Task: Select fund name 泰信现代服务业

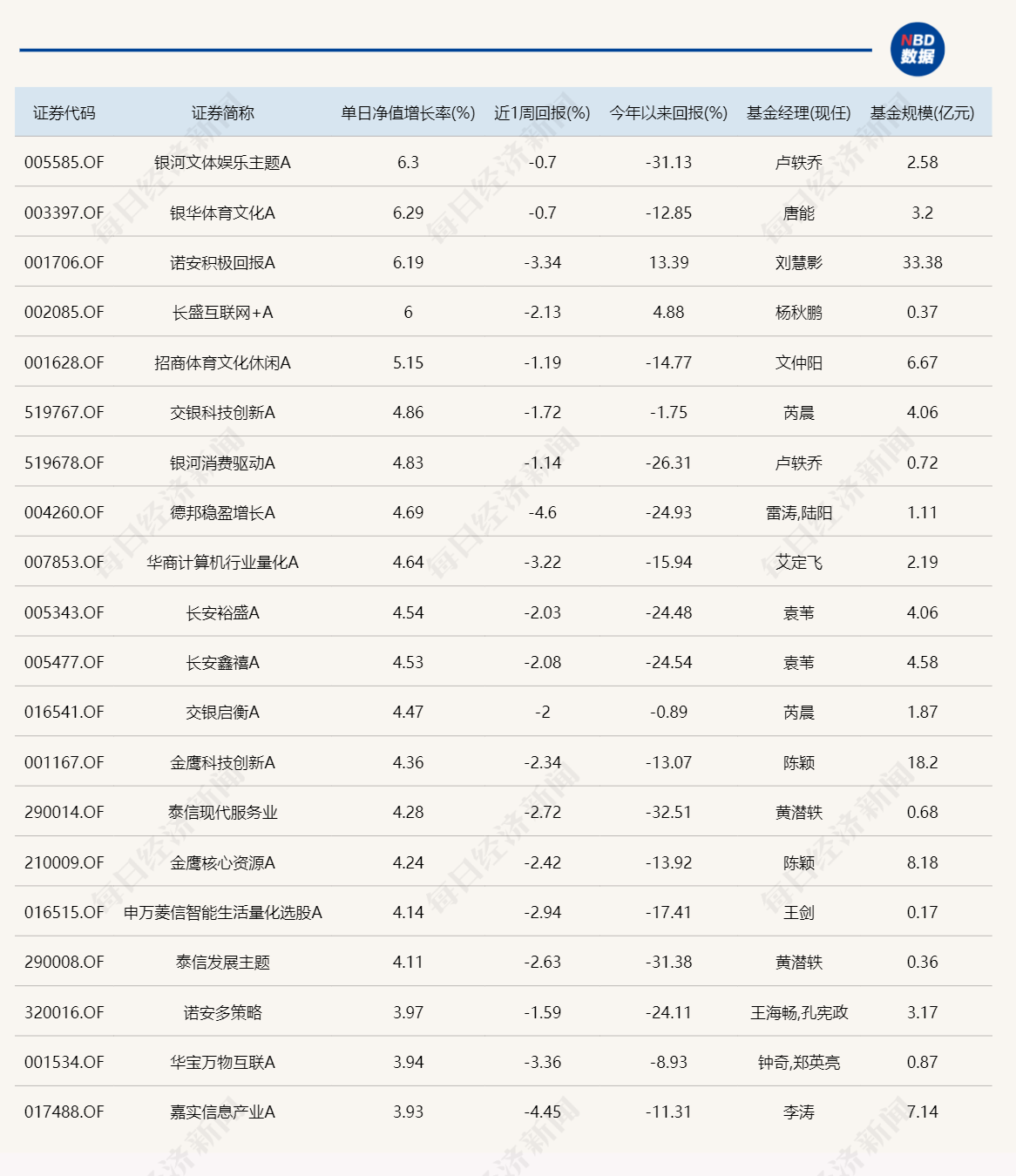Action: point(223,812)
